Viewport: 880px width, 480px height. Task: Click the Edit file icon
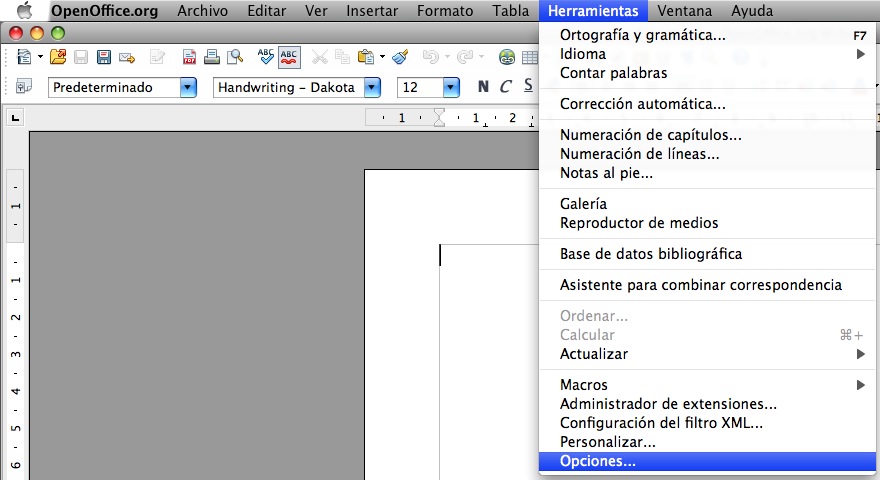pos(157,57)
